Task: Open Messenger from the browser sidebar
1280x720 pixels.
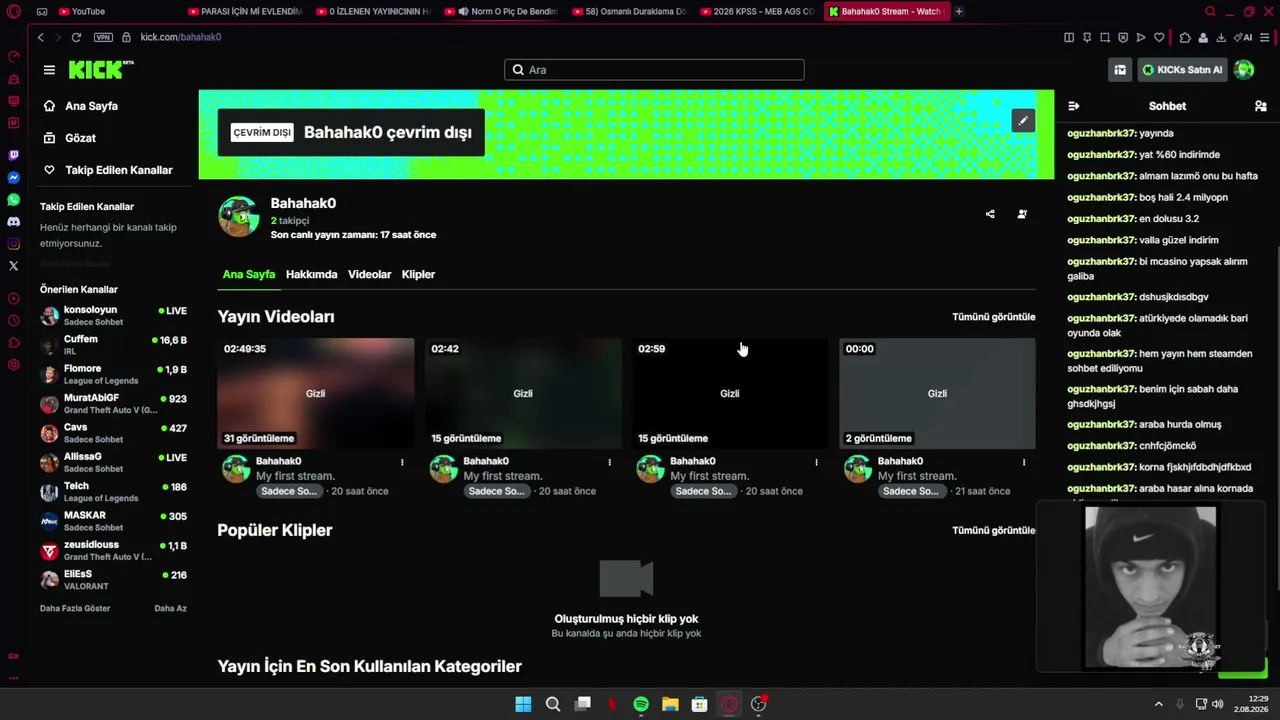Action: (13, 178)
